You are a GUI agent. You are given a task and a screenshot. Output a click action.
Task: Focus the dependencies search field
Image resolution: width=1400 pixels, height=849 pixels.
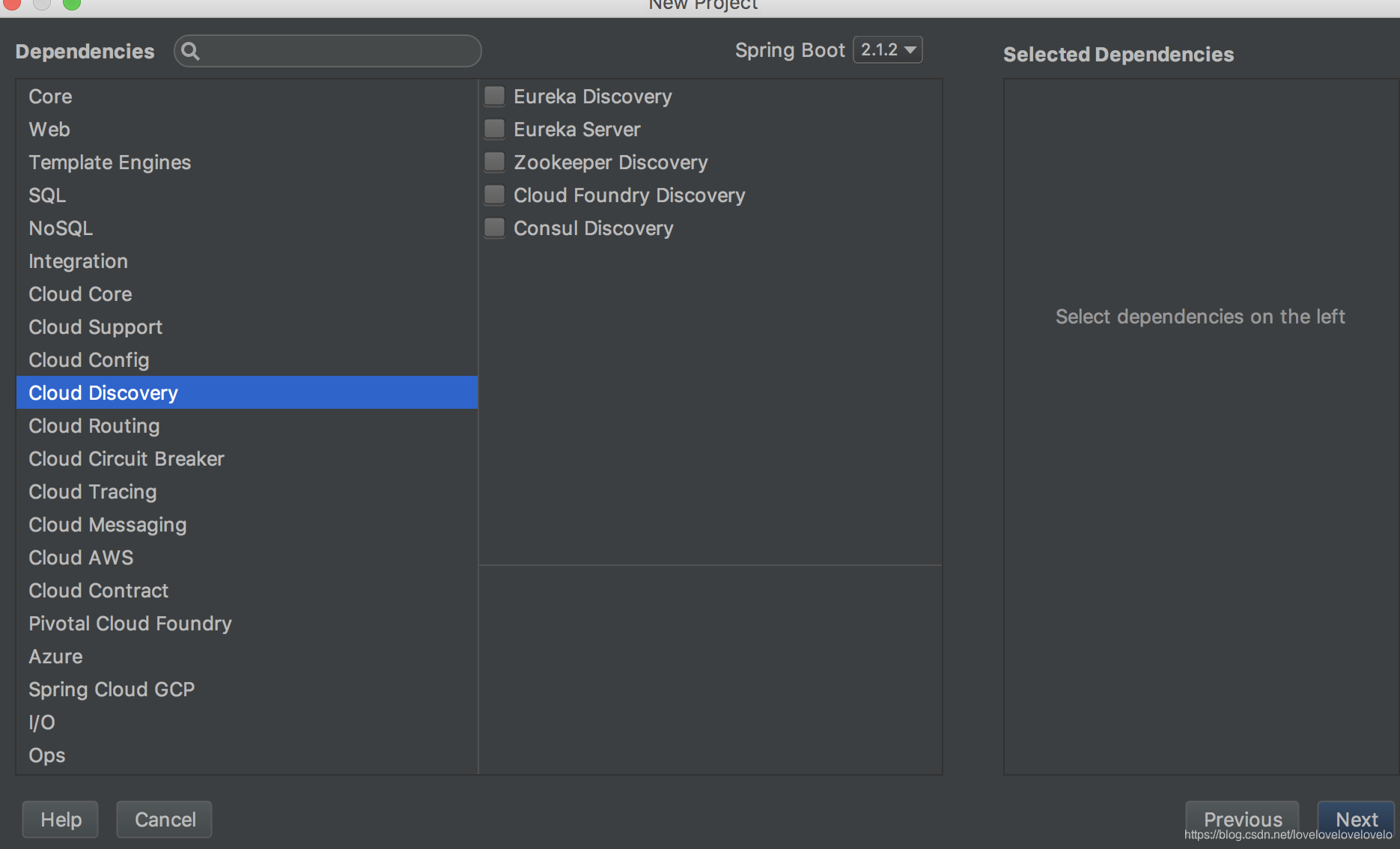click(328, 51)
